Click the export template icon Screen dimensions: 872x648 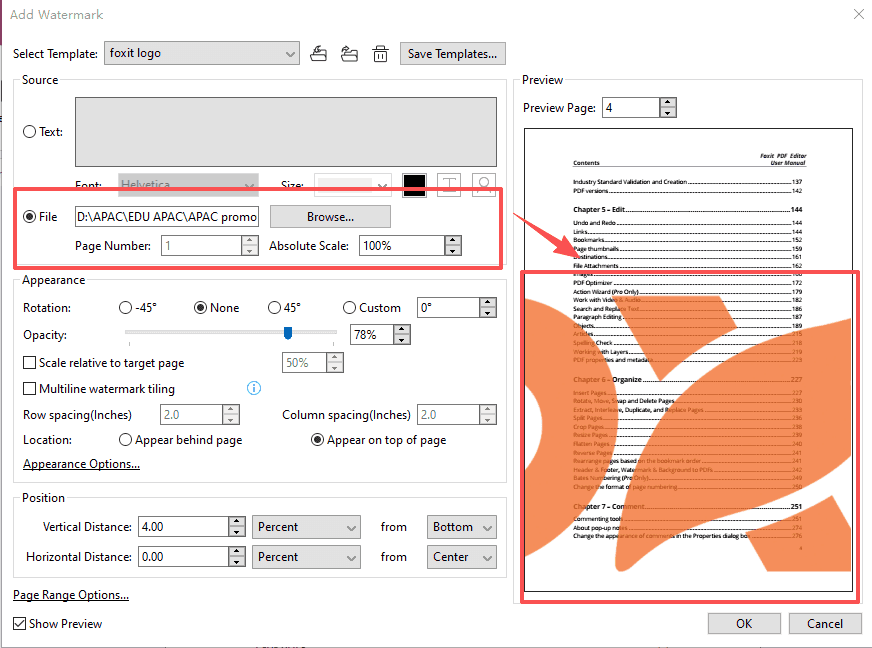pos(349,54)
